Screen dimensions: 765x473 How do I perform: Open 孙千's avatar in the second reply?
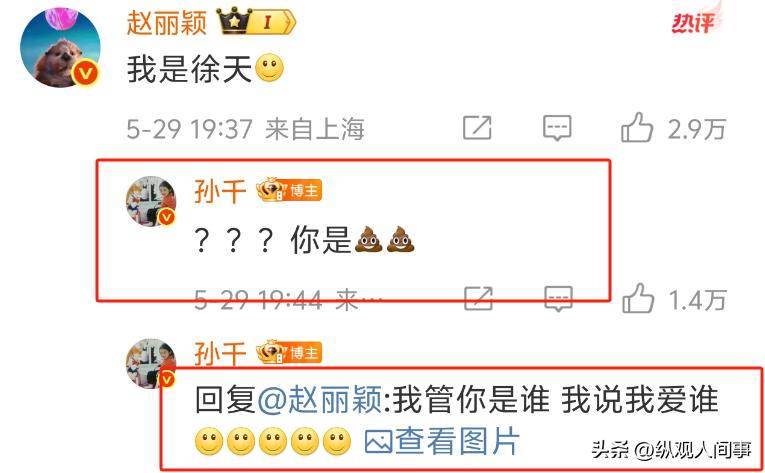click(151, 363)
